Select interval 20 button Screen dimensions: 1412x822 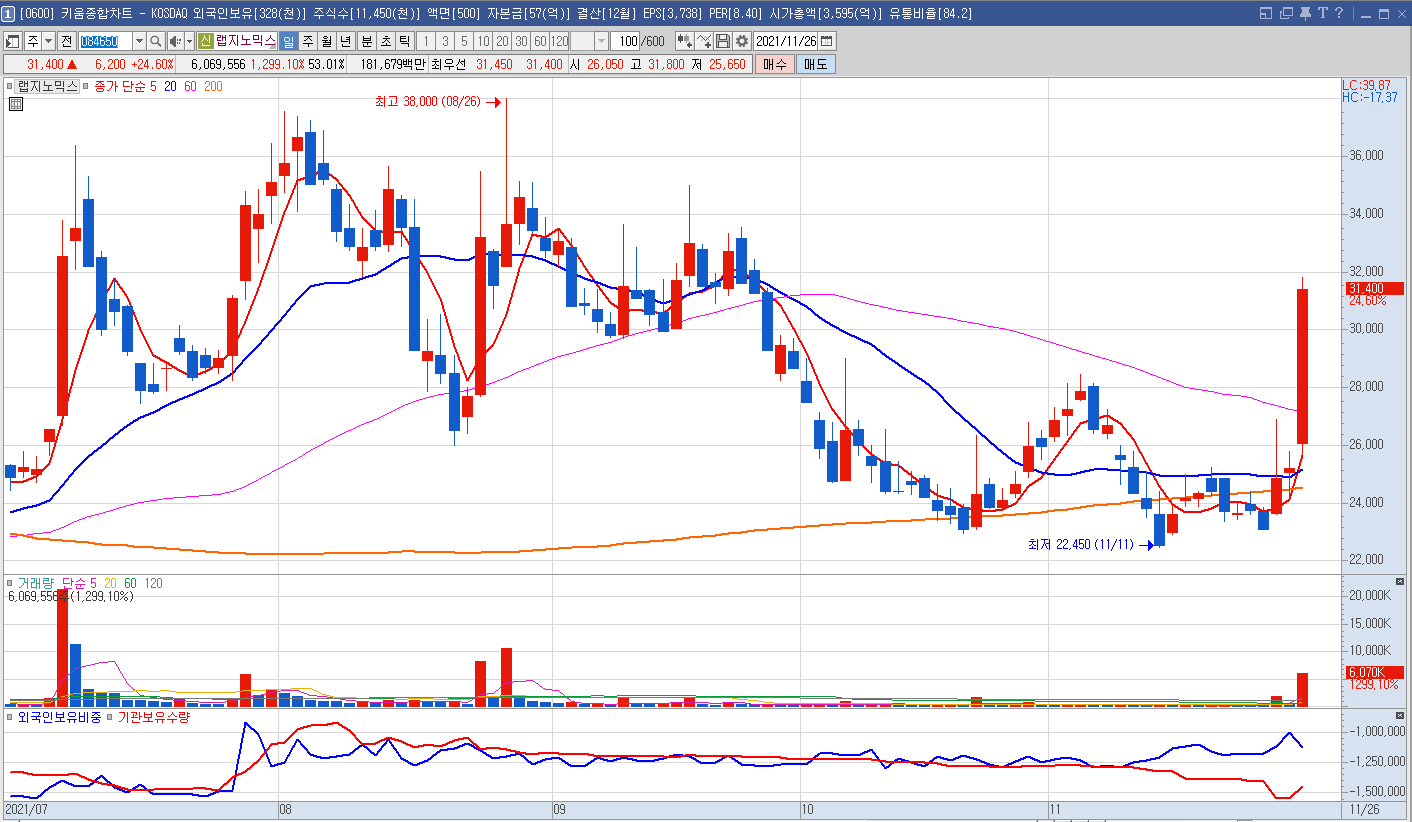502,41
